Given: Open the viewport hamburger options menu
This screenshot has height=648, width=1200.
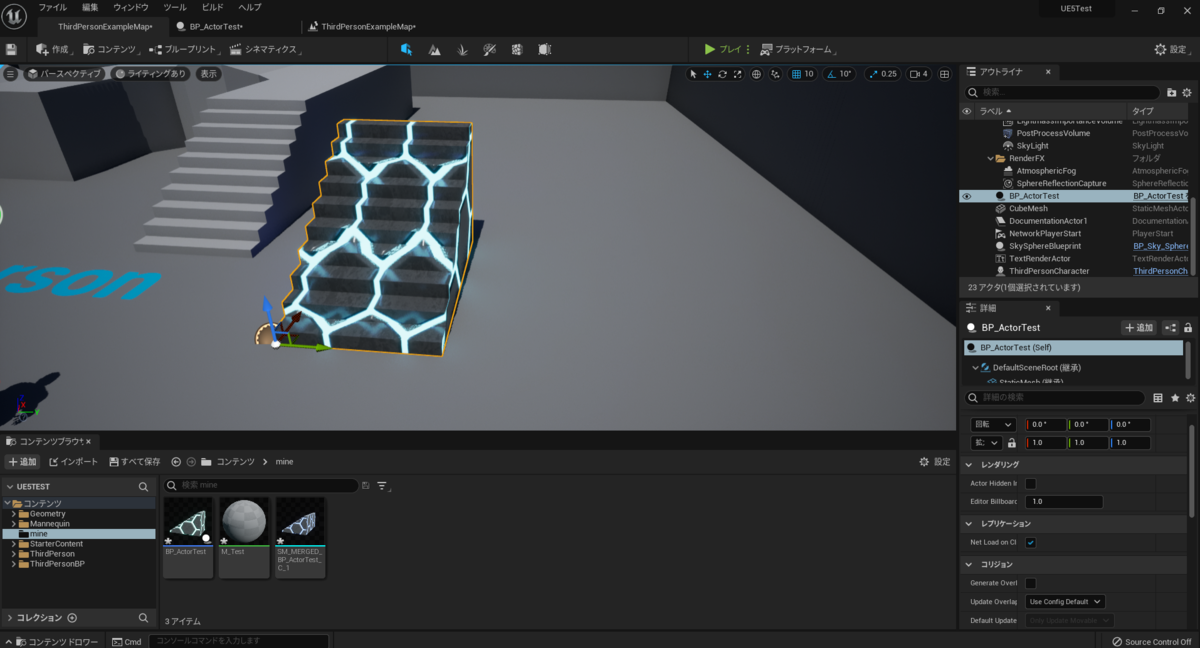Looking at the screenshot, I should click(x=10, y=74).
